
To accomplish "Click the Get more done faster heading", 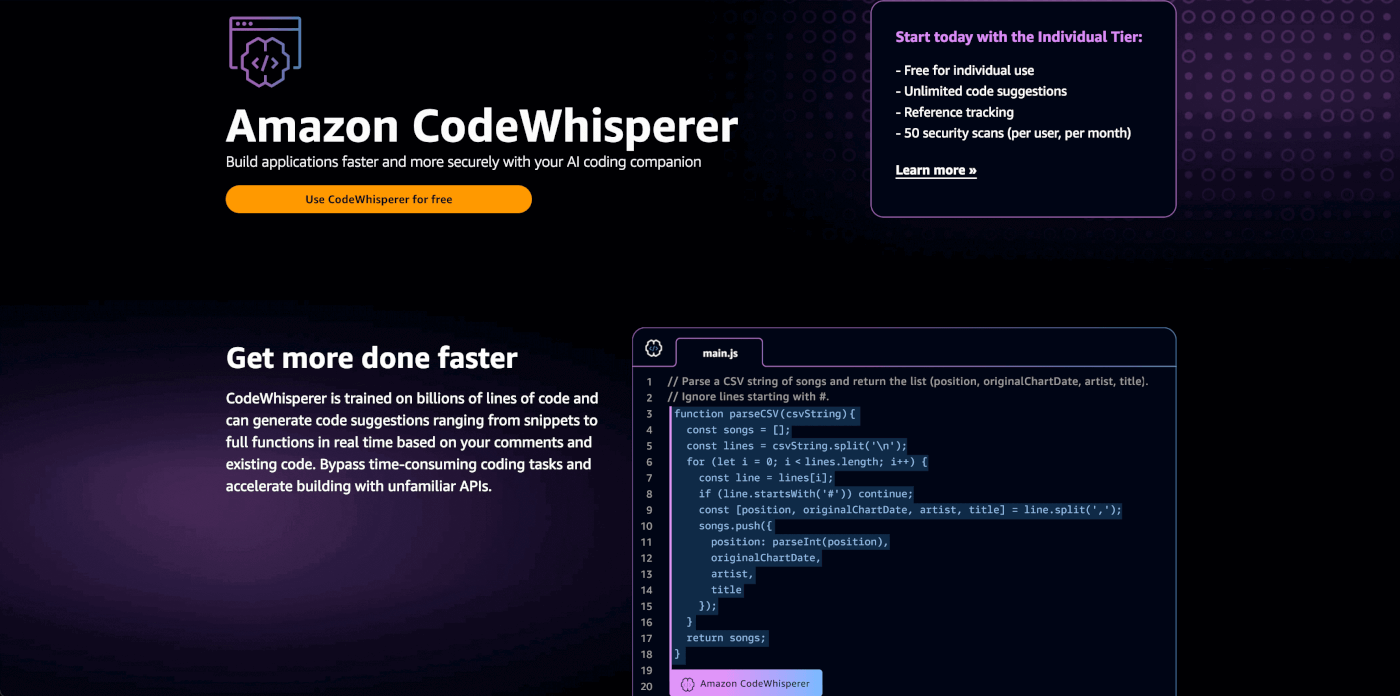I will 371,357.
